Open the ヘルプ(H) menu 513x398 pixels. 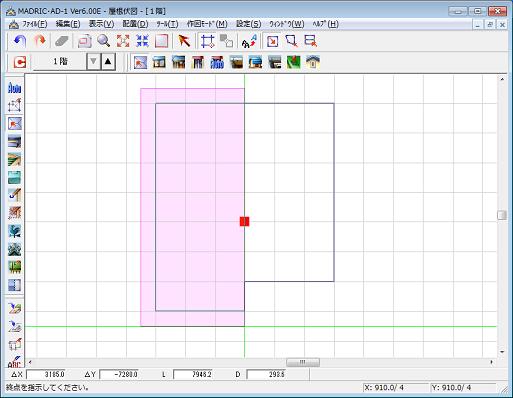click(325, 24)
